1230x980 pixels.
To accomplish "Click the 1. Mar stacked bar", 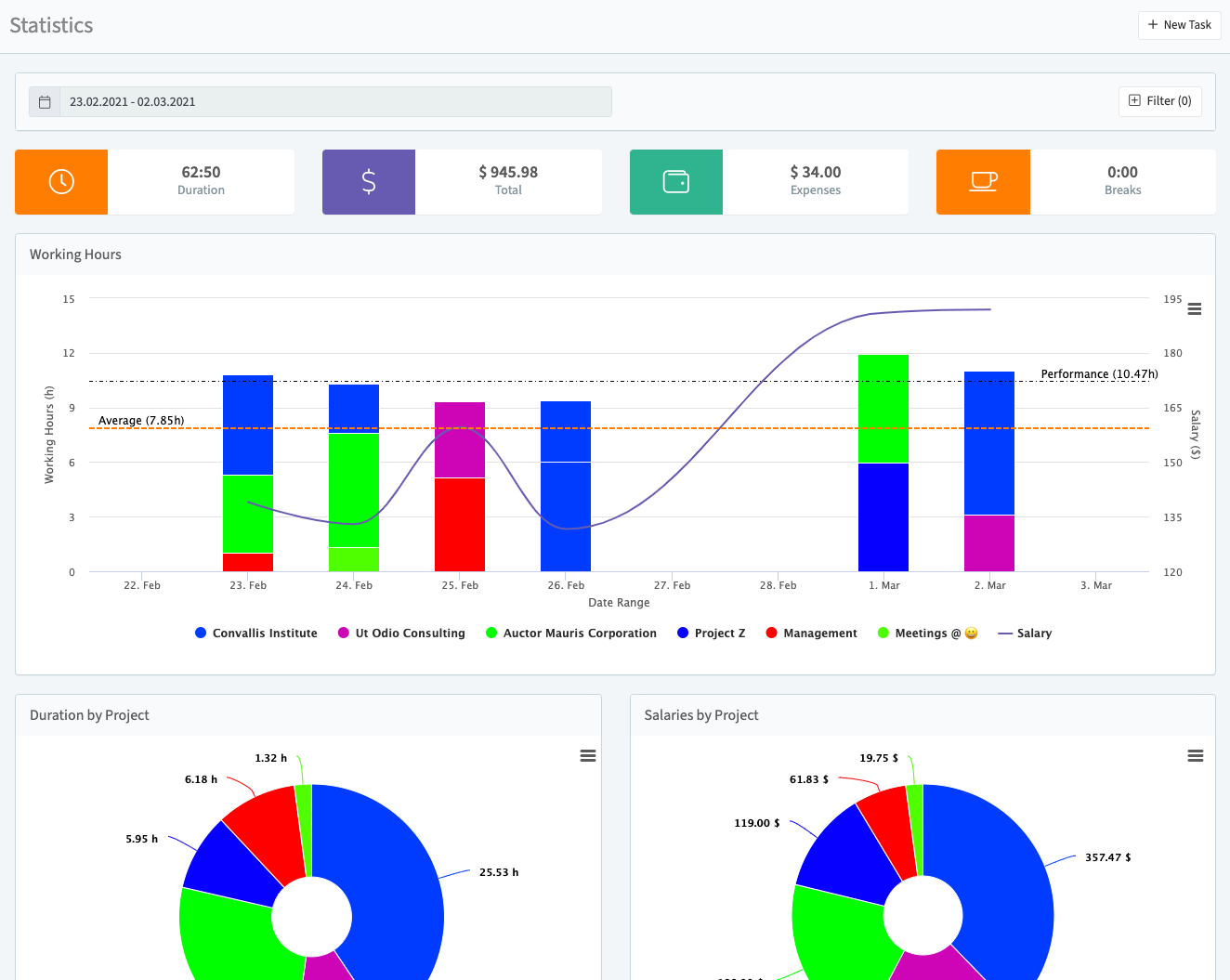I will point(883,463).
